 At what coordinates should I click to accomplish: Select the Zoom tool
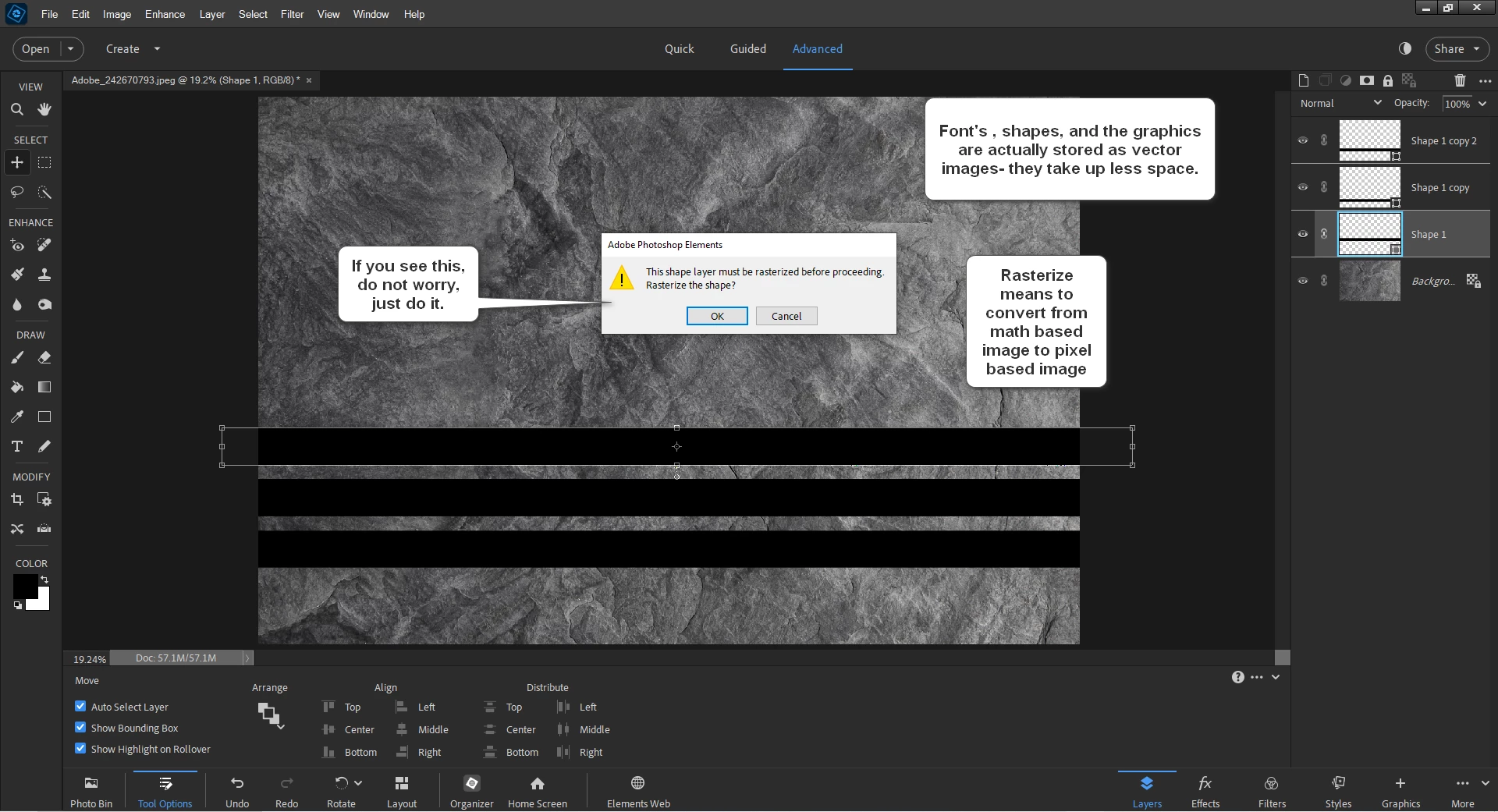(16, 109)
